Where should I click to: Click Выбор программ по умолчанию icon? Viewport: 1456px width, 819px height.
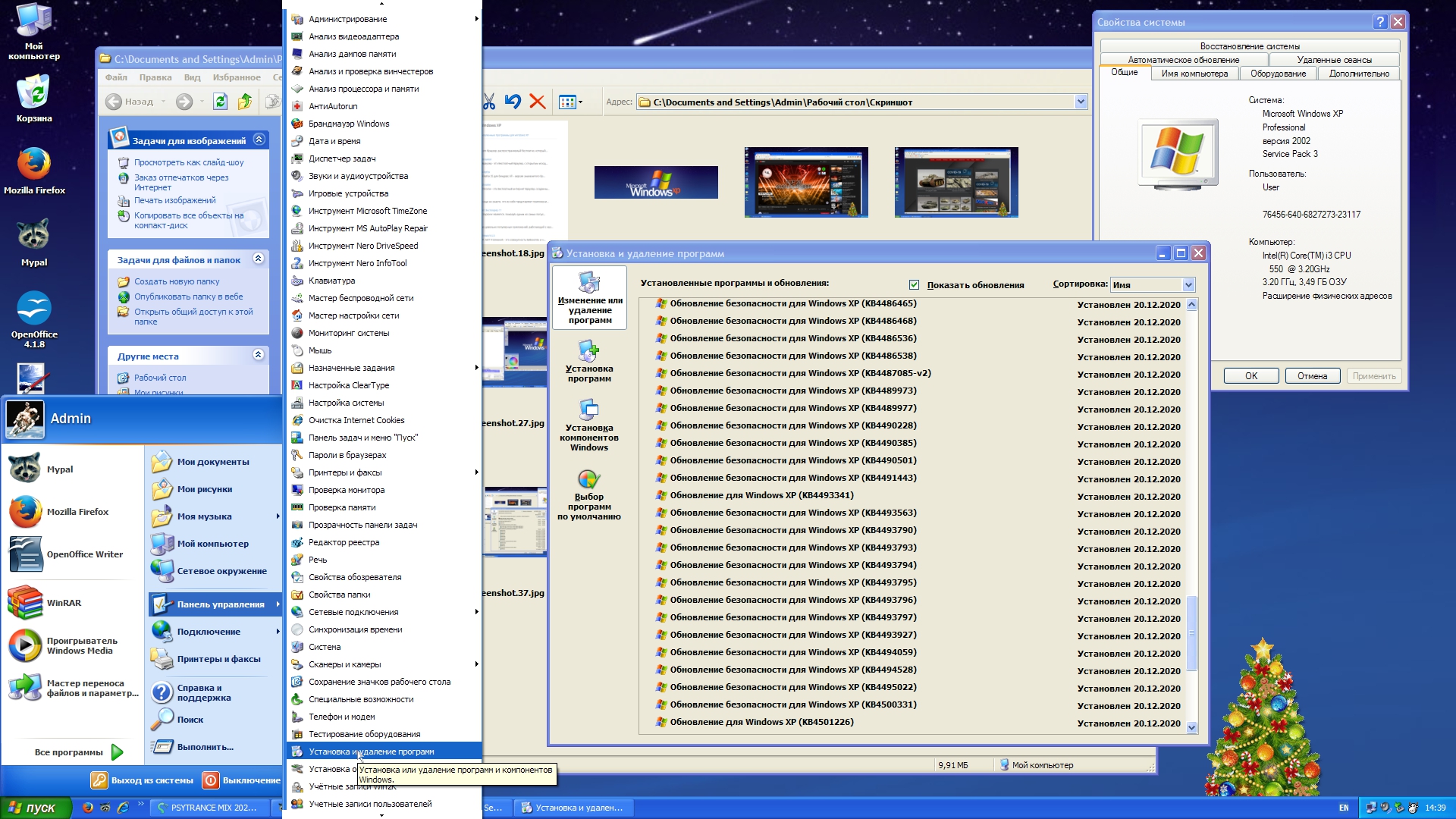[x=589, y=494]
